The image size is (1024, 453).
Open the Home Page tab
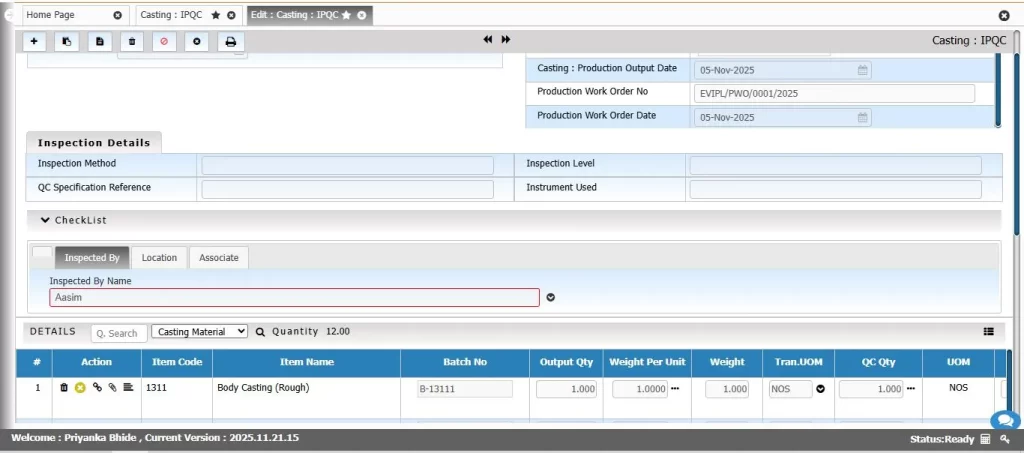pos(65,15)
